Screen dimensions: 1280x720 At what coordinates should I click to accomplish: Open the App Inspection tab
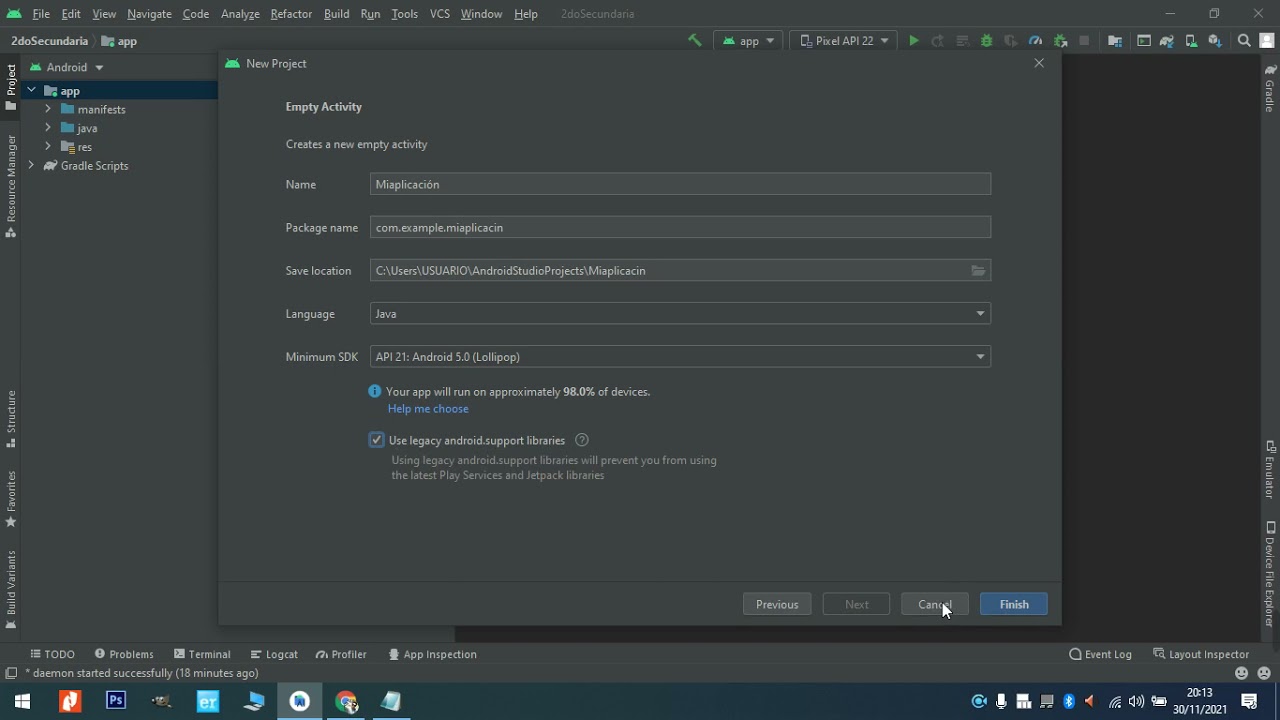[x=432, y=654]
